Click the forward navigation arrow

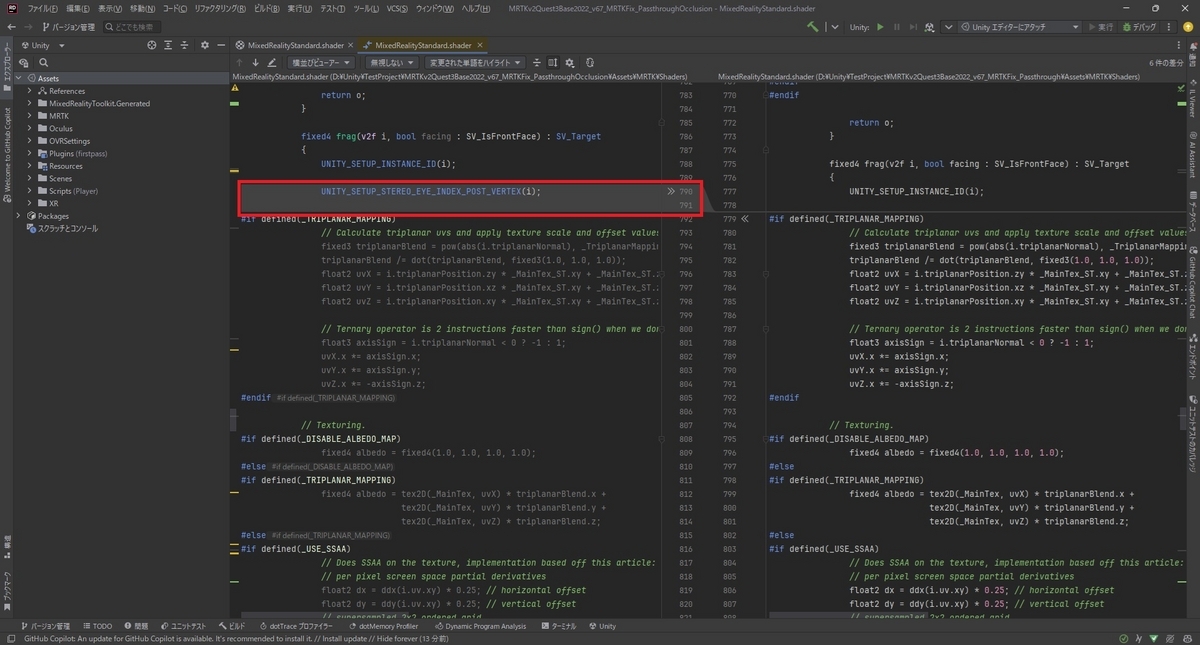click(29, 27)
